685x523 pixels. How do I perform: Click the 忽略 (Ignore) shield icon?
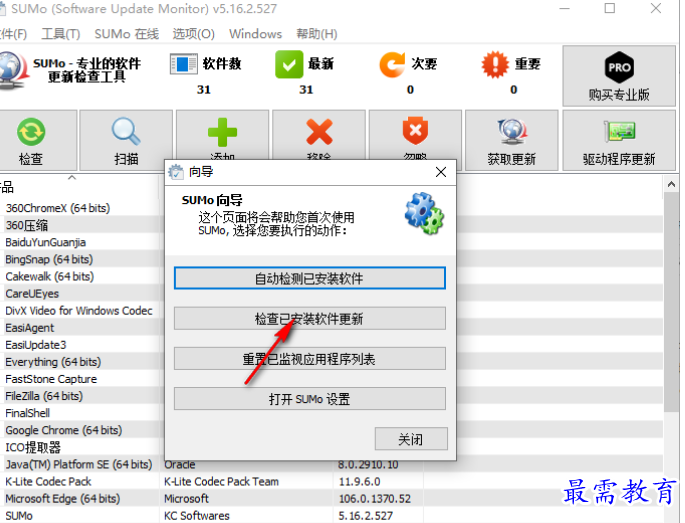415,131
